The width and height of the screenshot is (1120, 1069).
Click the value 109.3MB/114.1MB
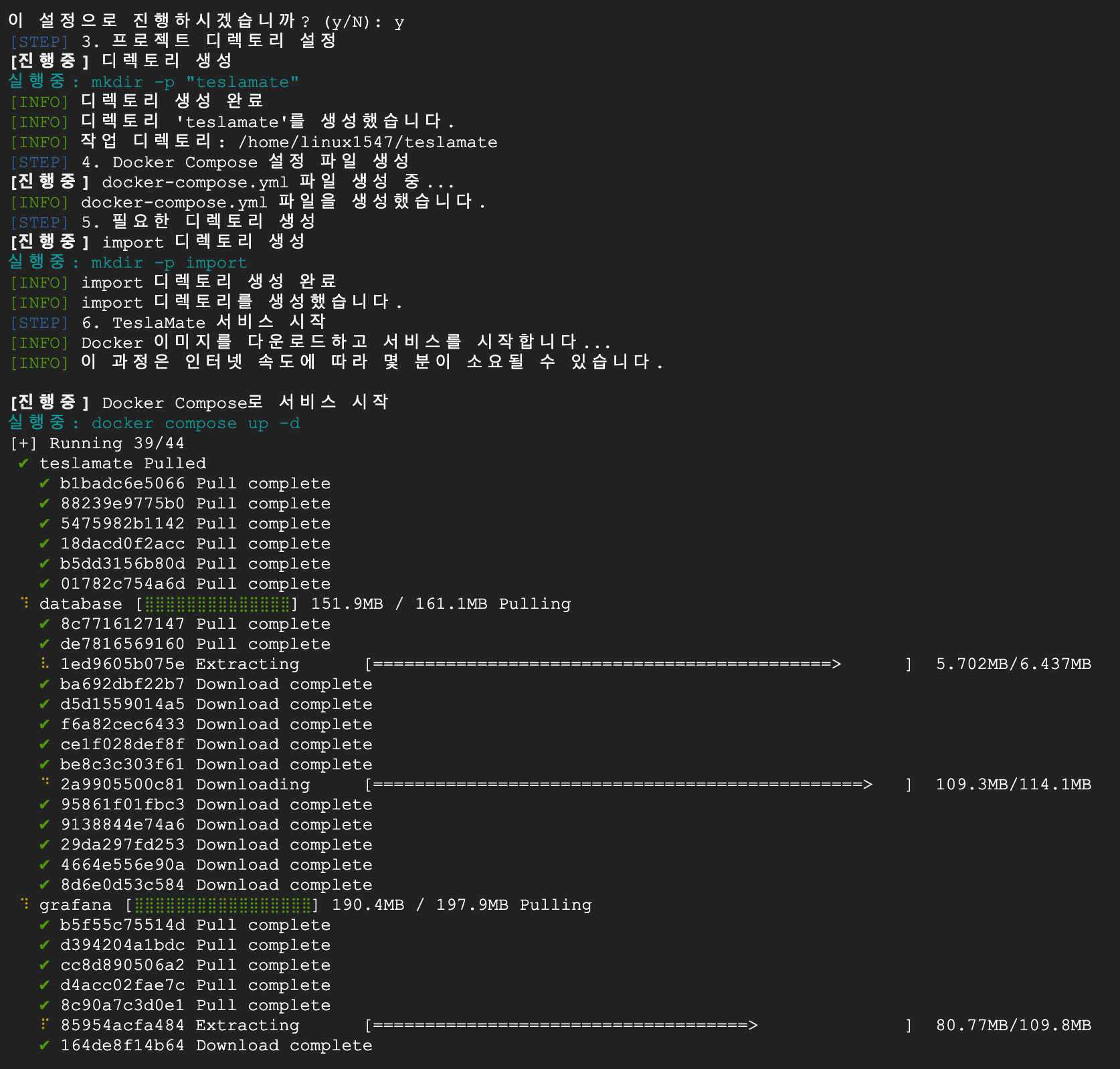click(1014, 785)
